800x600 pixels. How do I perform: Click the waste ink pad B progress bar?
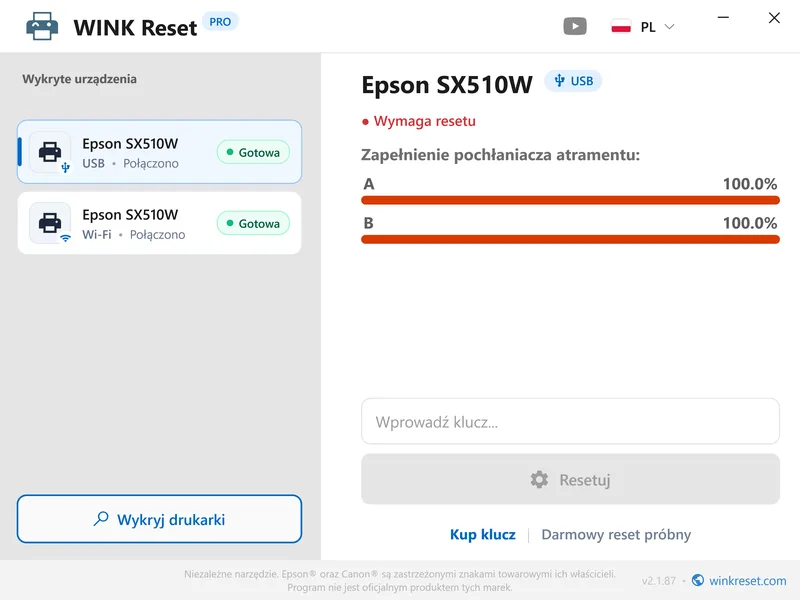[570, 239]
